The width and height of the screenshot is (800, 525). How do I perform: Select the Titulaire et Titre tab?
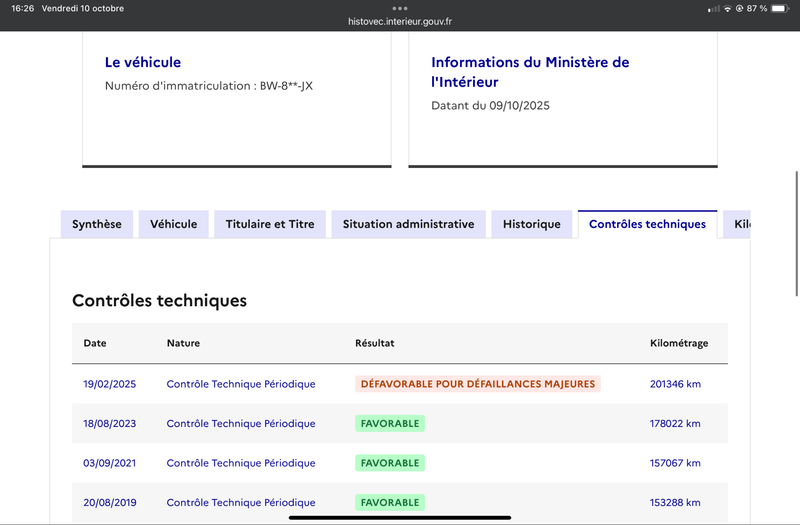pos(270,224)
